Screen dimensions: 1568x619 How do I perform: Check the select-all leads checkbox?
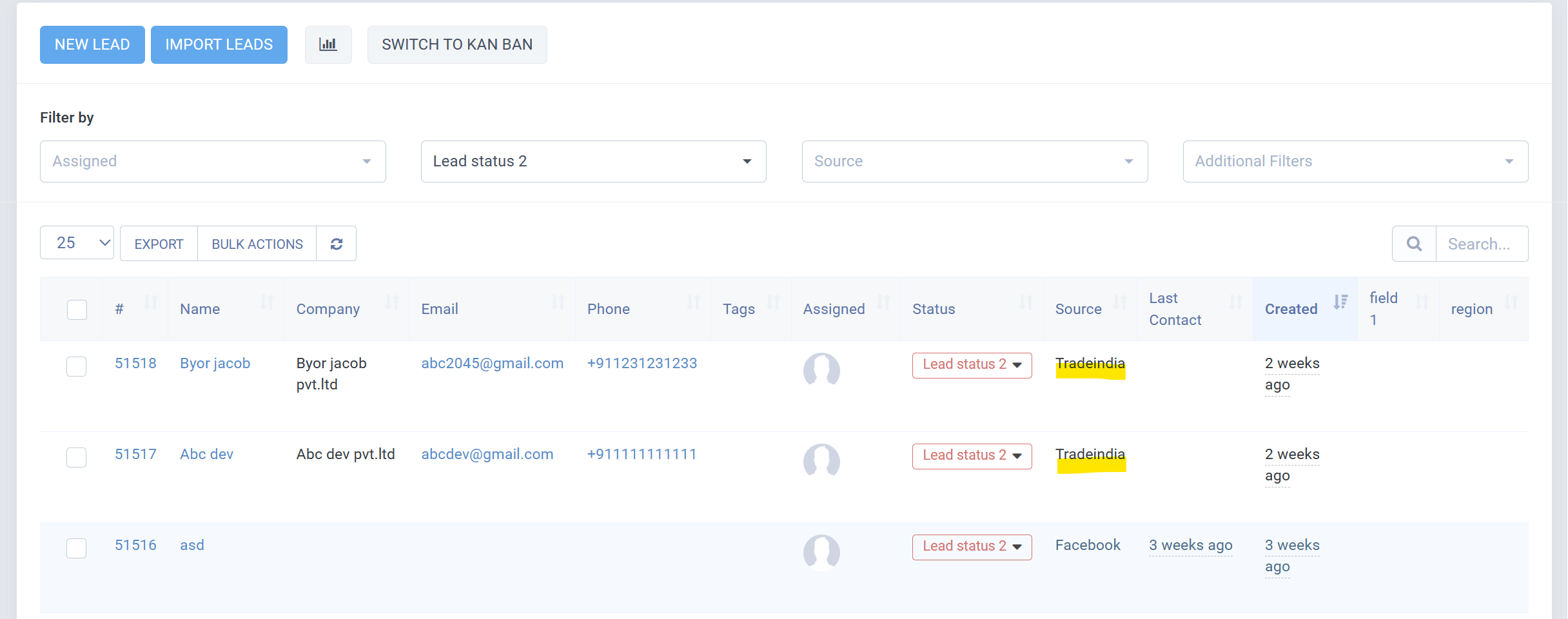pos(76,309)
